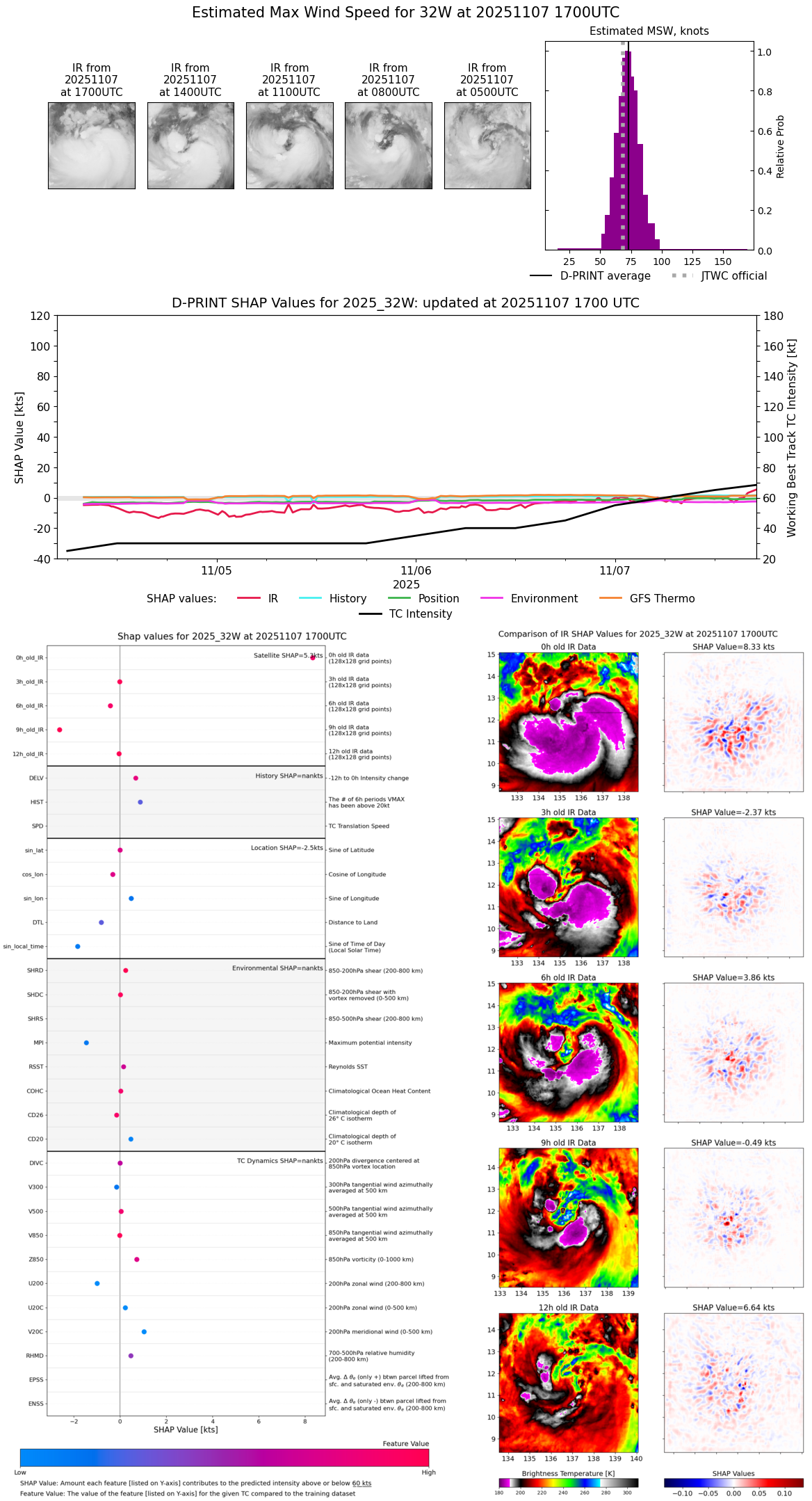Click the 850hPa vorticity (0-1000 km) description
The height and width of the screenshot is (1501, 812).
(371, 1260)
